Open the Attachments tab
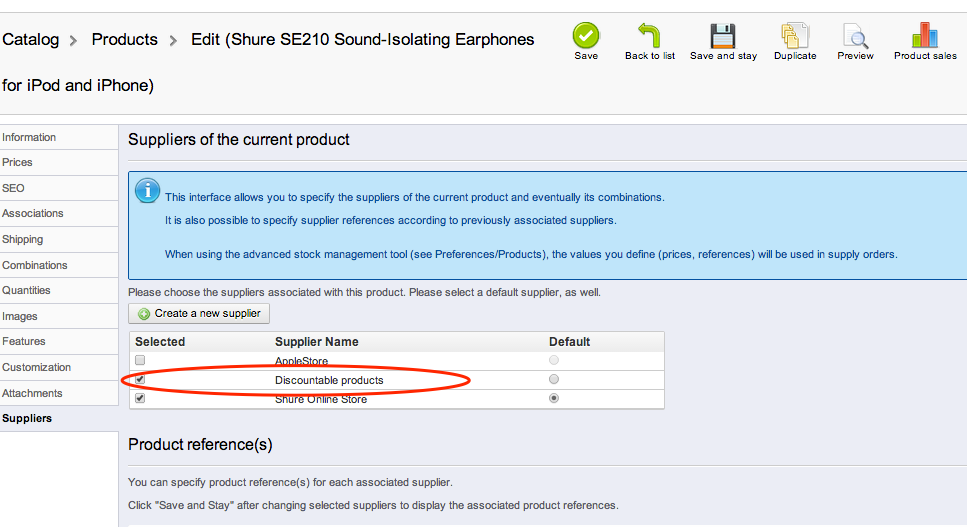This screenshot has height=527, width=967. 32,393
